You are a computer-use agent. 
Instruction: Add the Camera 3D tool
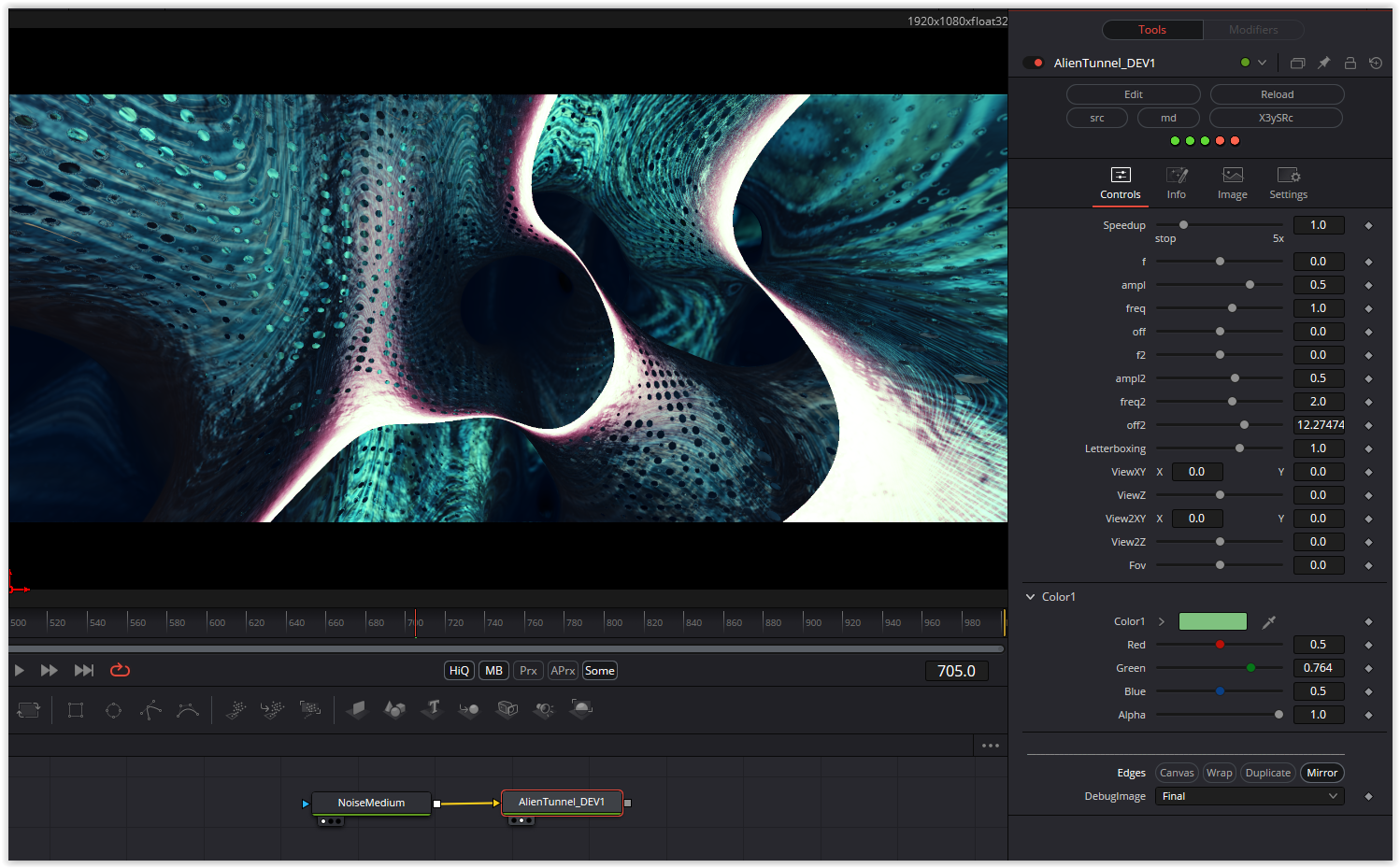click(x=507, y=710)
